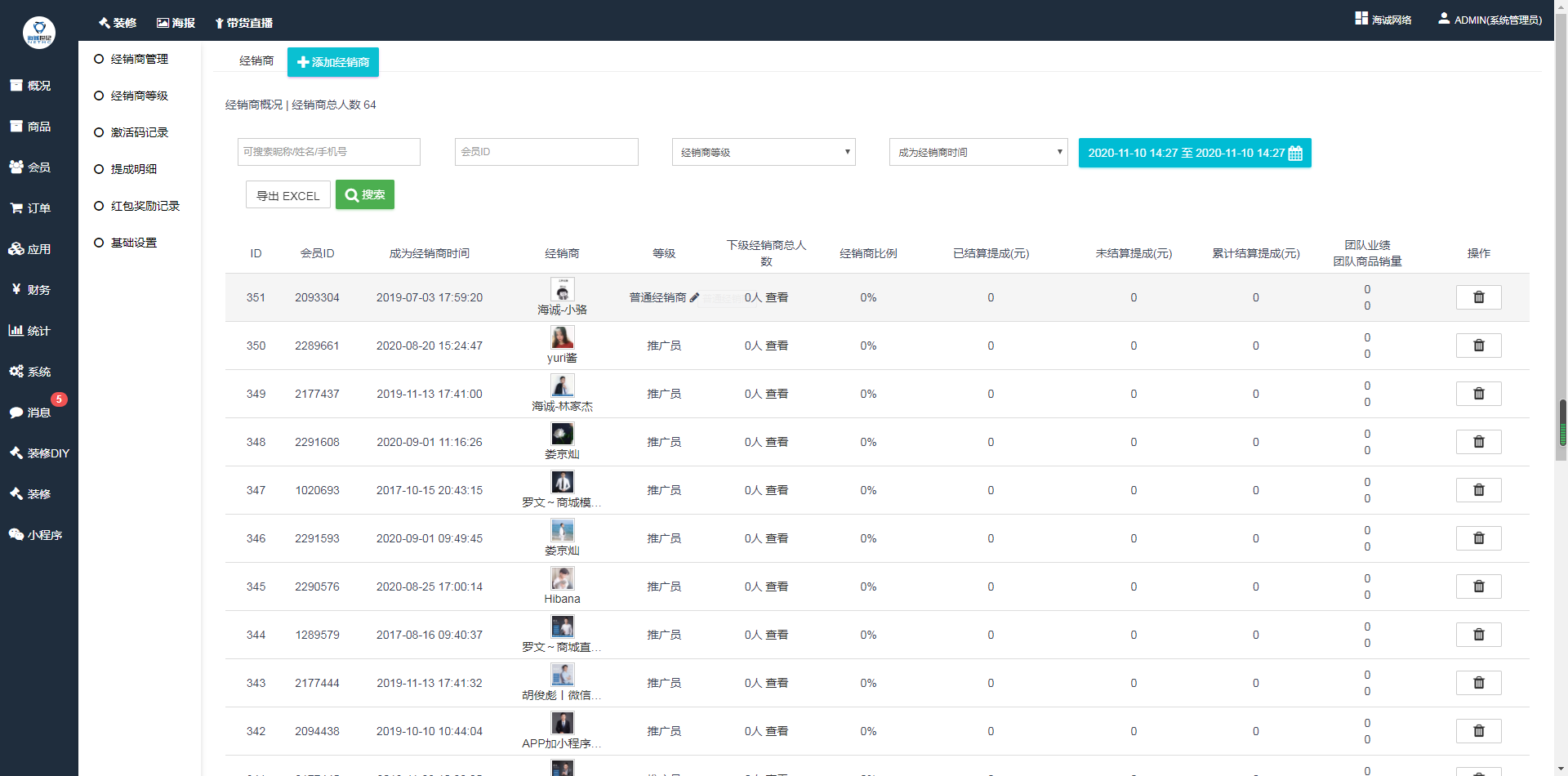Image resolution: width=1568 pixels, height=776 pixels.
Task: Open the 海诚网络 menu in header
Action: (1383, 20)
